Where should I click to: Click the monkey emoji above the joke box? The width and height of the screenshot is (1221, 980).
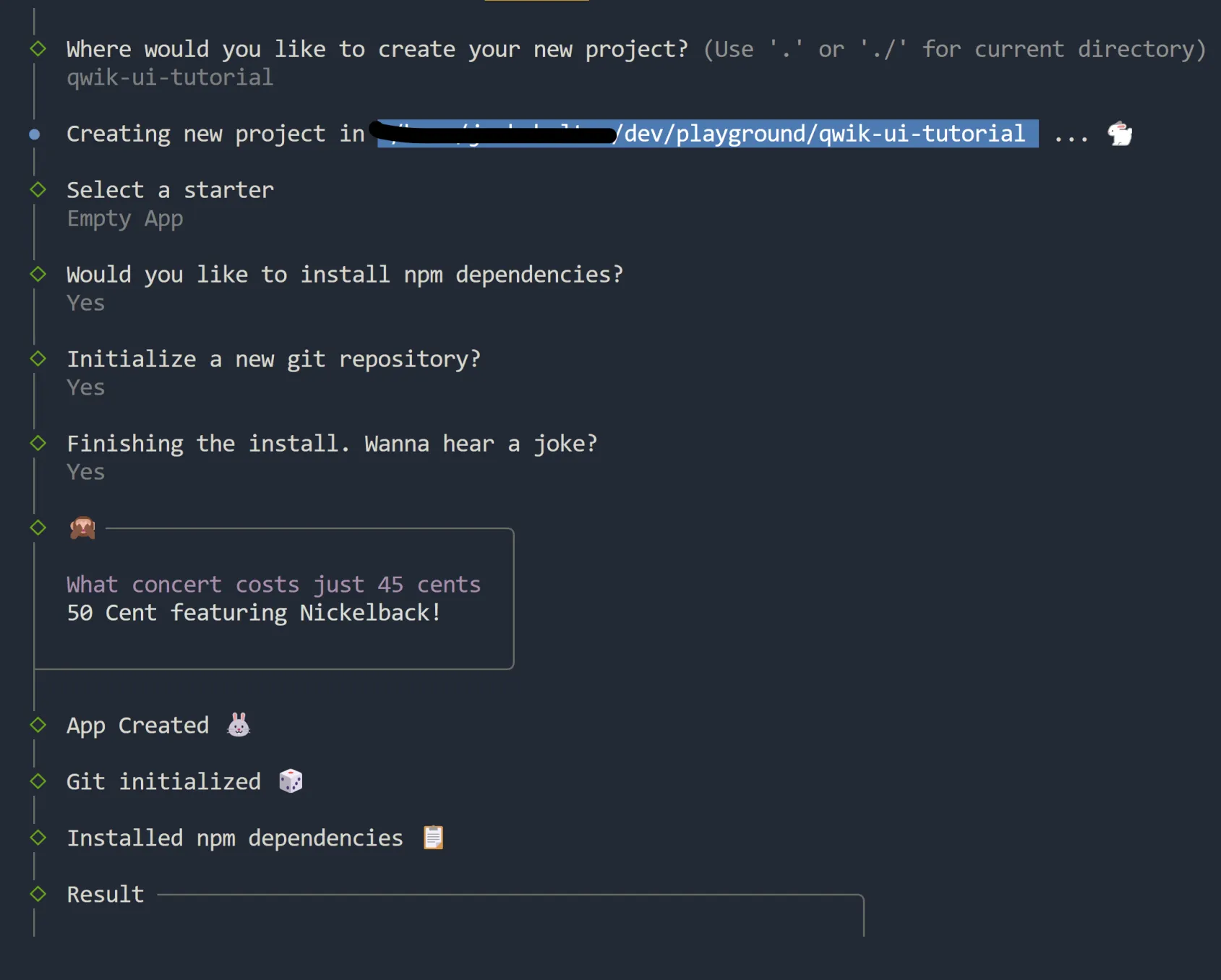tap(82, 528)
